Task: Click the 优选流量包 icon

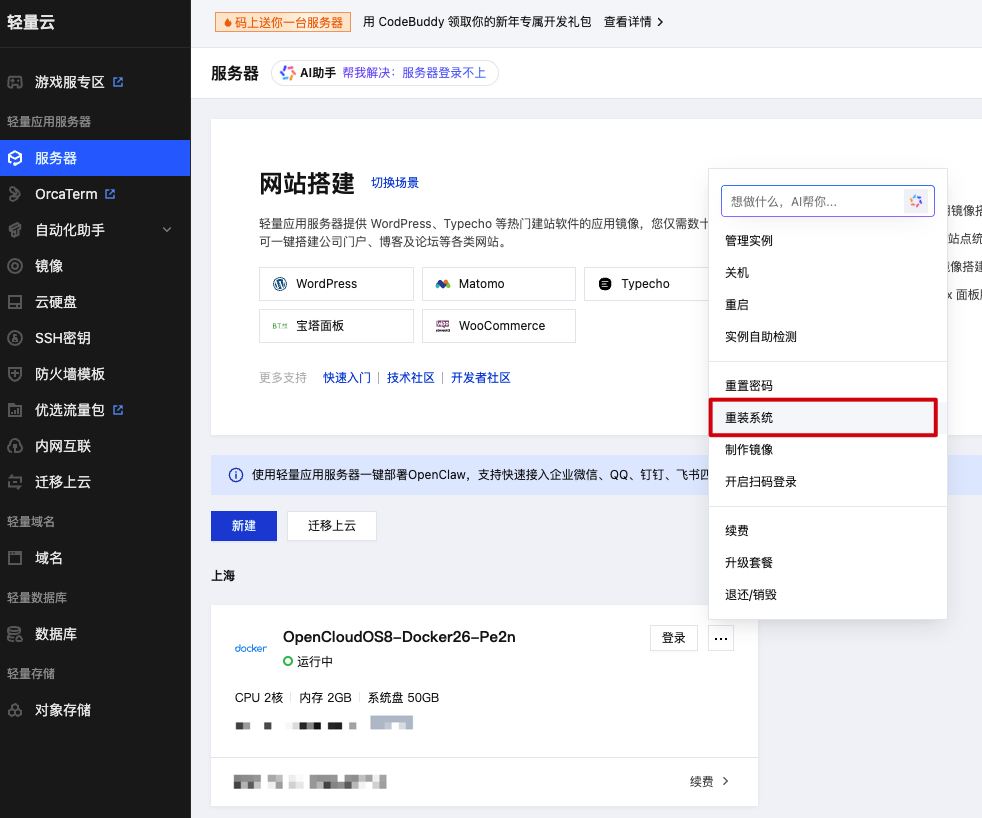Action: click(15, 410)
